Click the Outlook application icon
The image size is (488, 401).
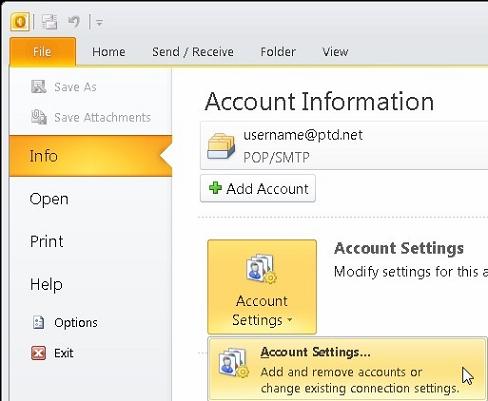tap(20, 22)
